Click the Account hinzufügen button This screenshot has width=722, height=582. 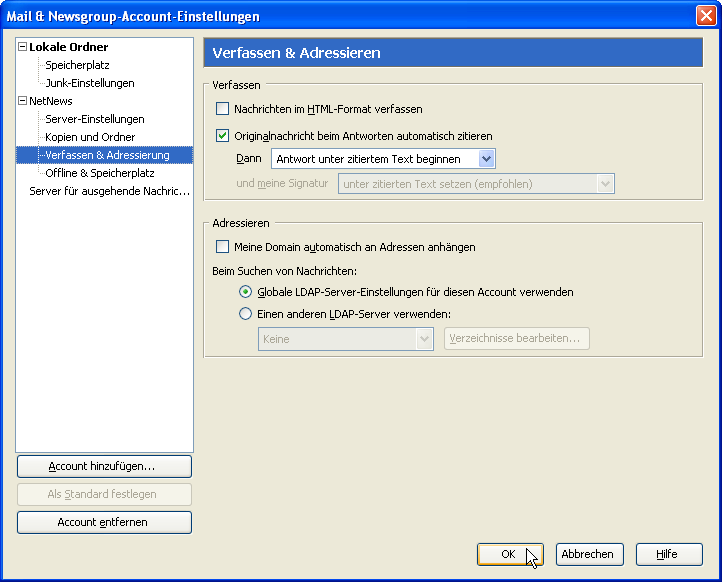tap(104, 467)
